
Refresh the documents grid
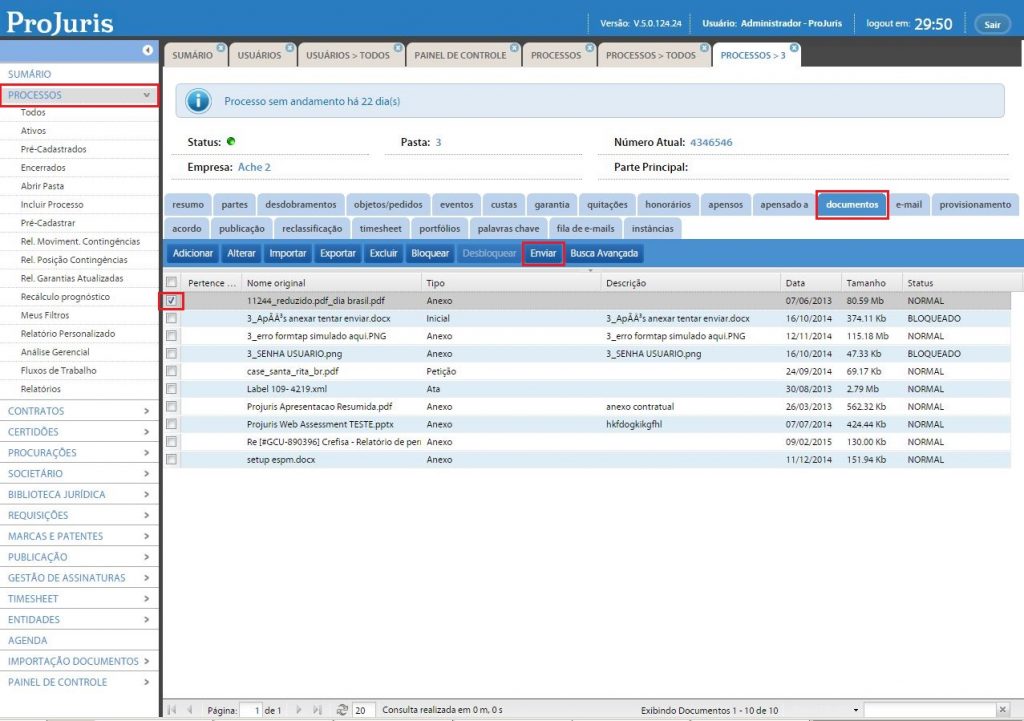(342, 709)
